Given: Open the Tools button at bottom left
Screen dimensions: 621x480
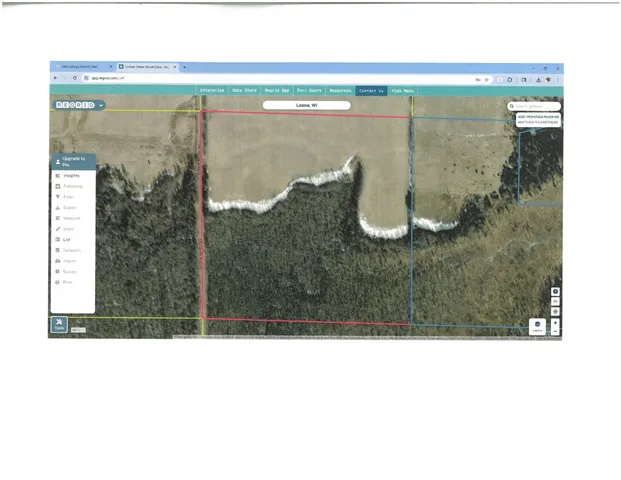Looking at the screenshot, I should point(59,324).
